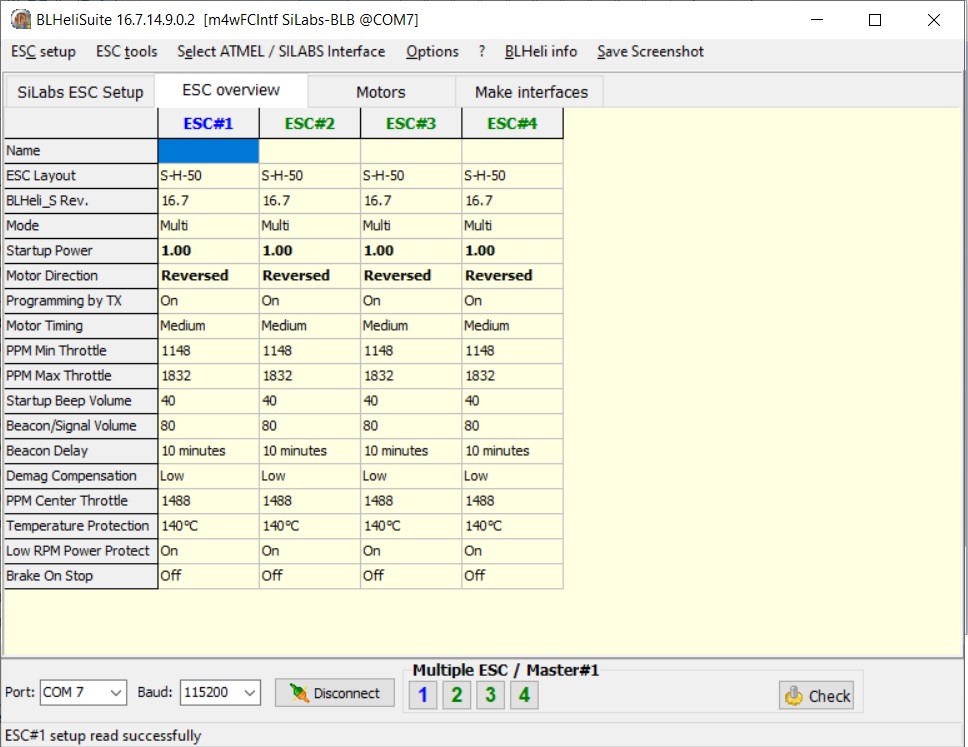Click the ESC Layout row label

81,176
